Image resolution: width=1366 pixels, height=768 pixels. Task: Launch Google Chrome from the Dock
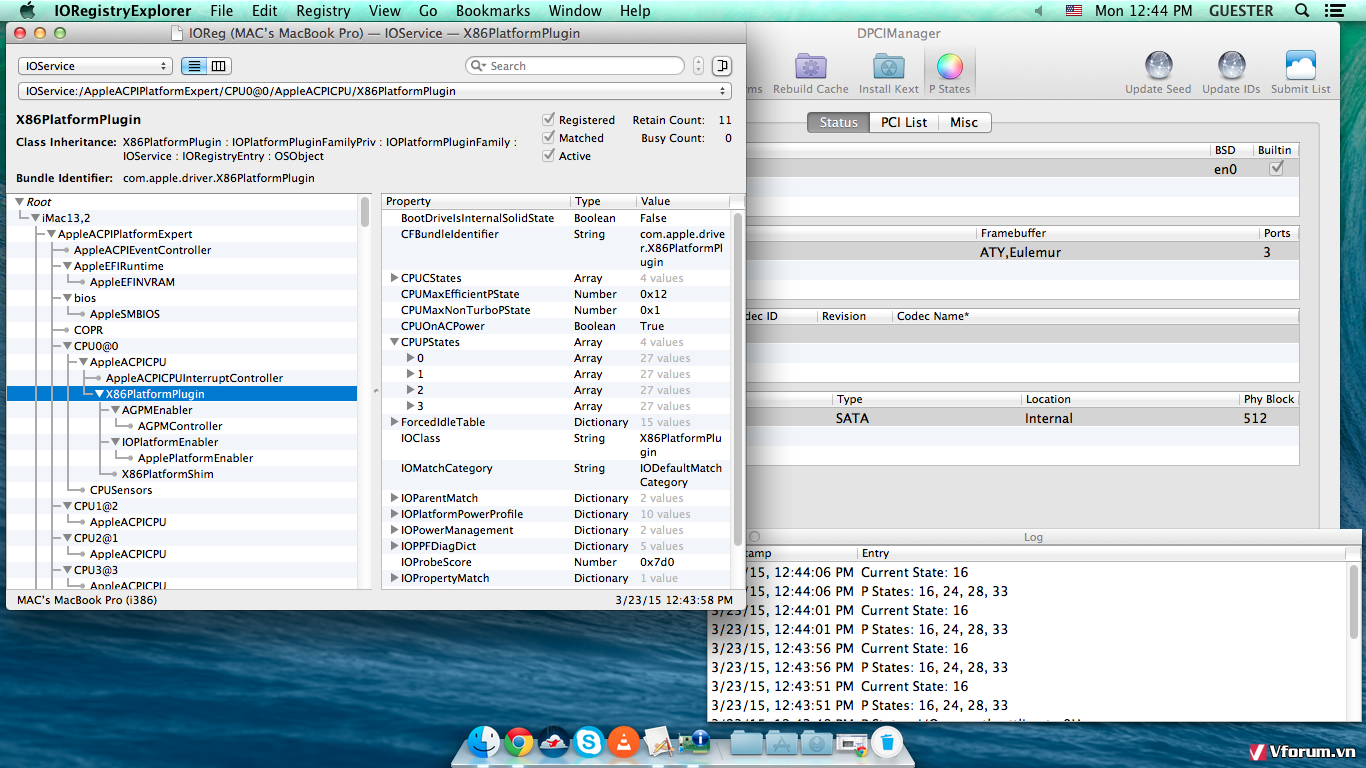(x=518, y=742)
